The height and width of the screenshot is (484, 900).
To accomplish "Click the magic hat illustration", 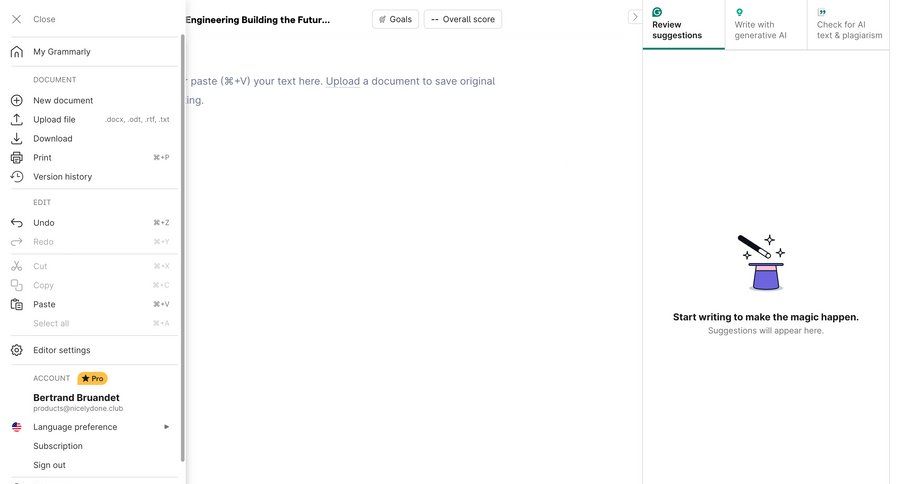I will (763, 262).
